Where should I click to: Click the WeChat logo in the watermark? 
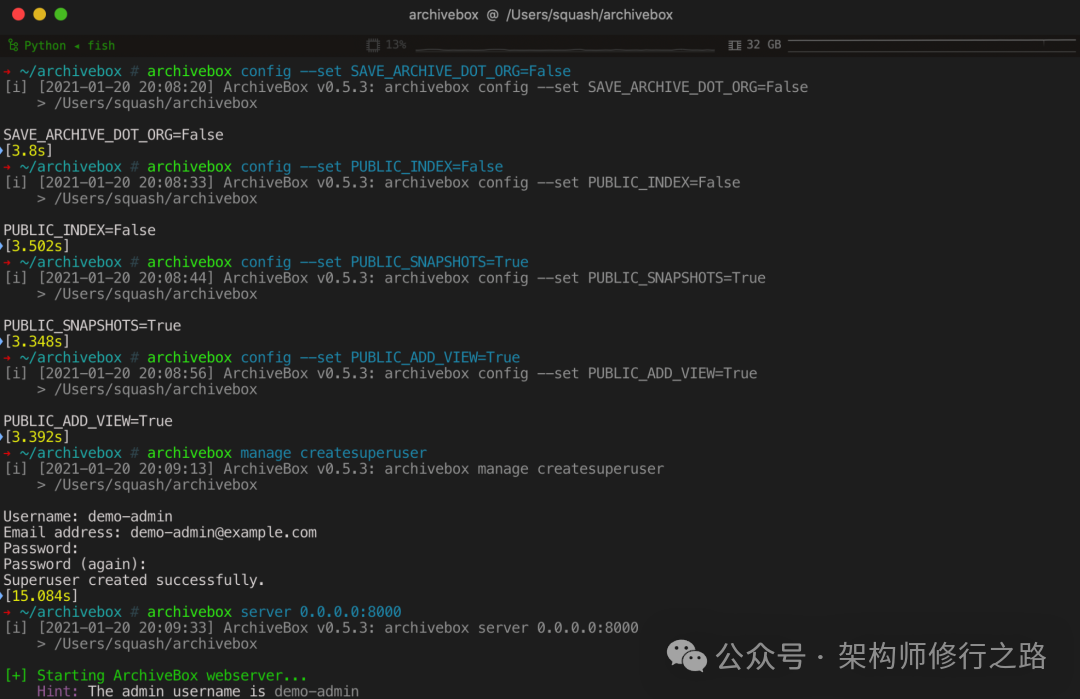[687, 655]
